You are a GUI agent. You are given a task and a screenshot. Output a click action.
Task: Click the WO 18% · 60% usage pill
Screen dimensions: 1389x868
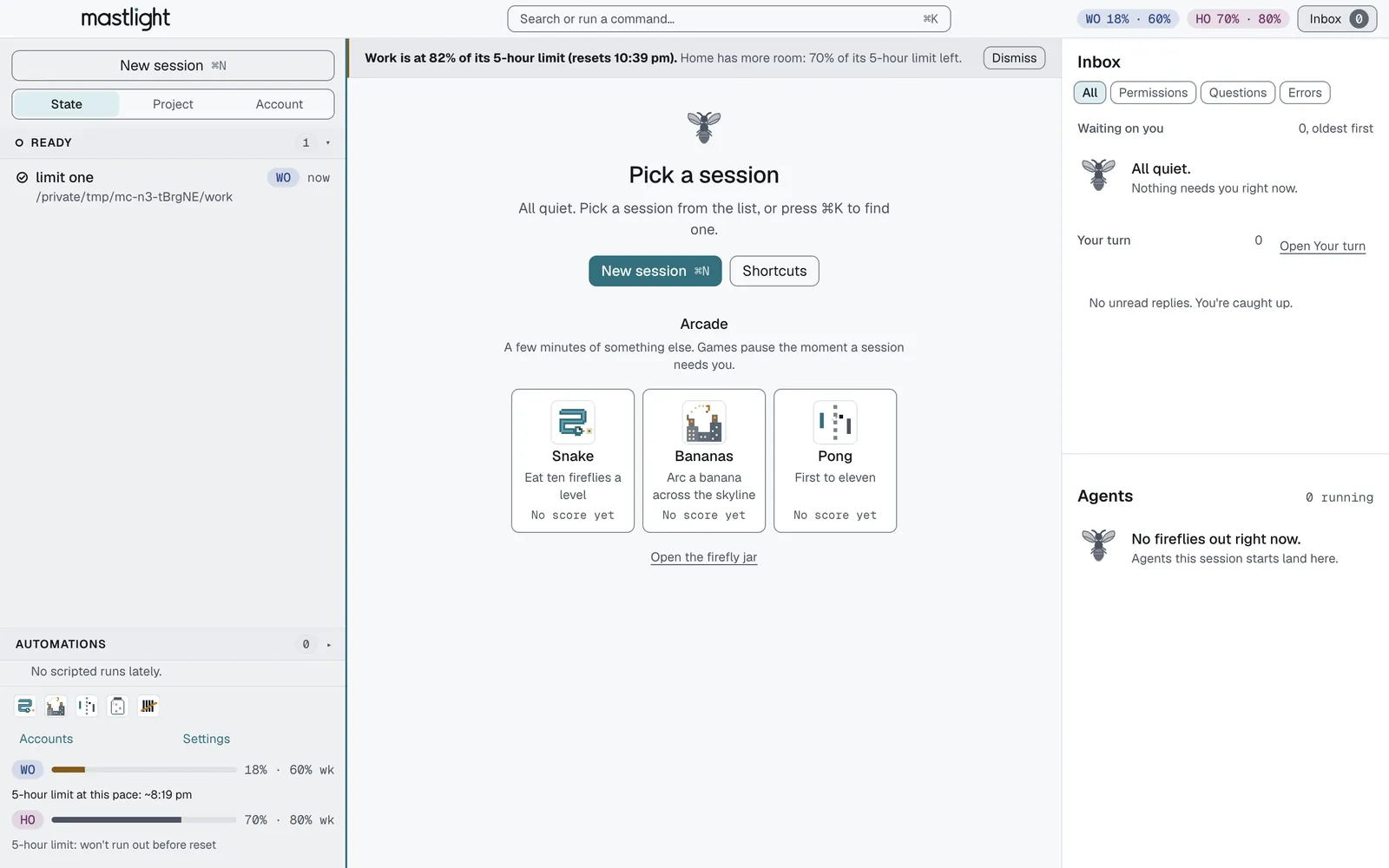tap(1128, 19)
